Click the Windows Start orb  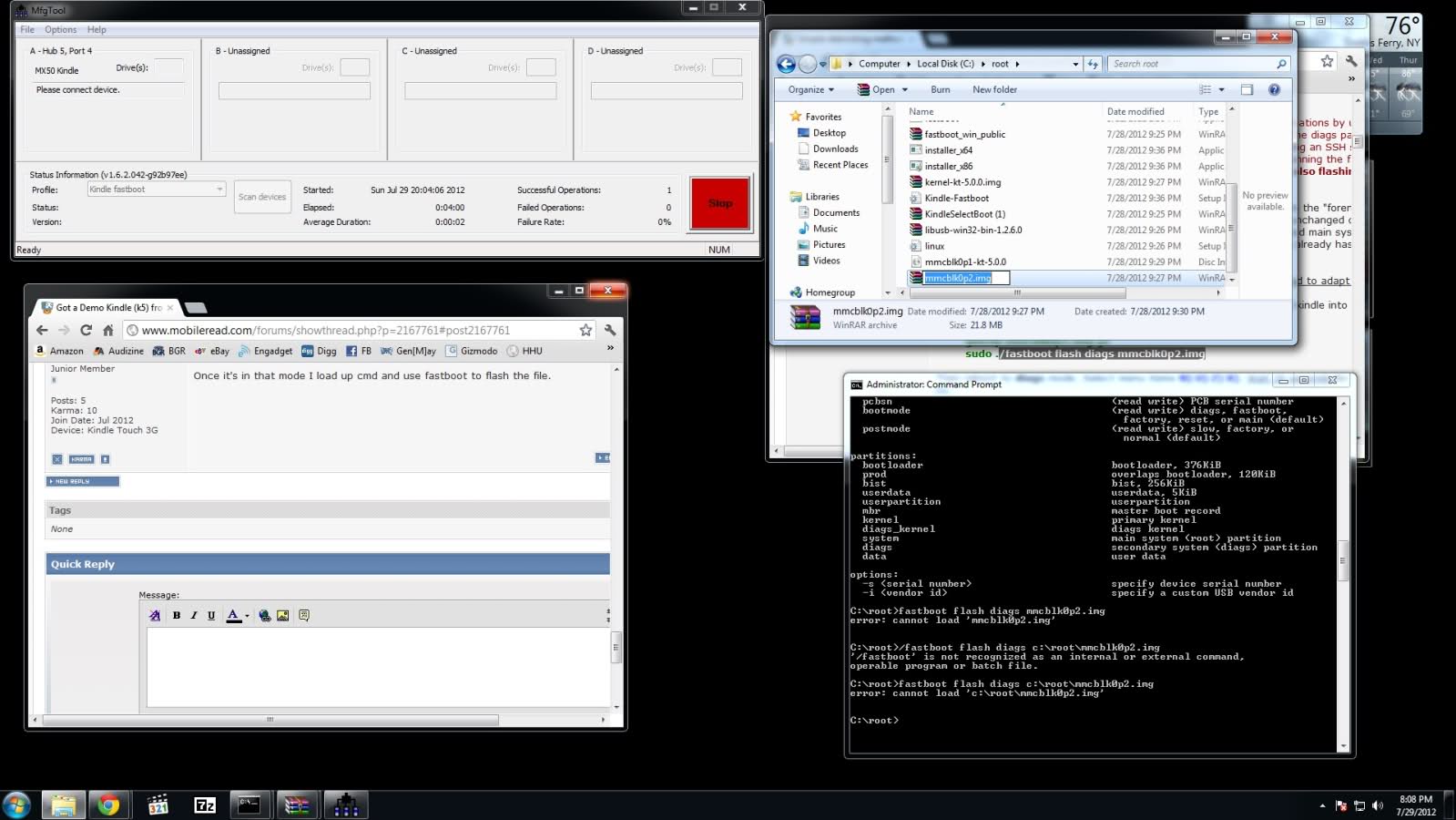pyautogui.click(x=16, y=805)
